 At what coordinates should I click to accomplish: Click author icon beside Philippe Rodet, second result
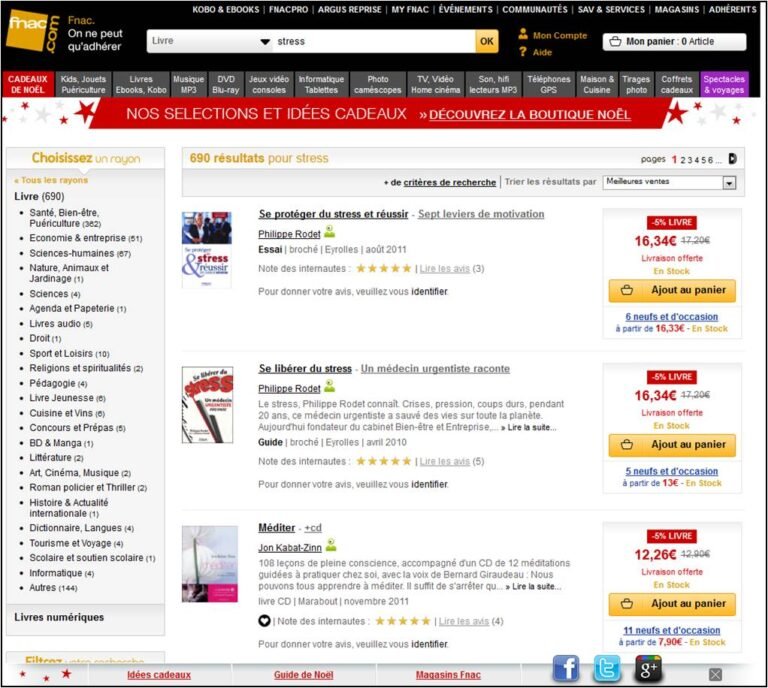click(x=330, y=385)
